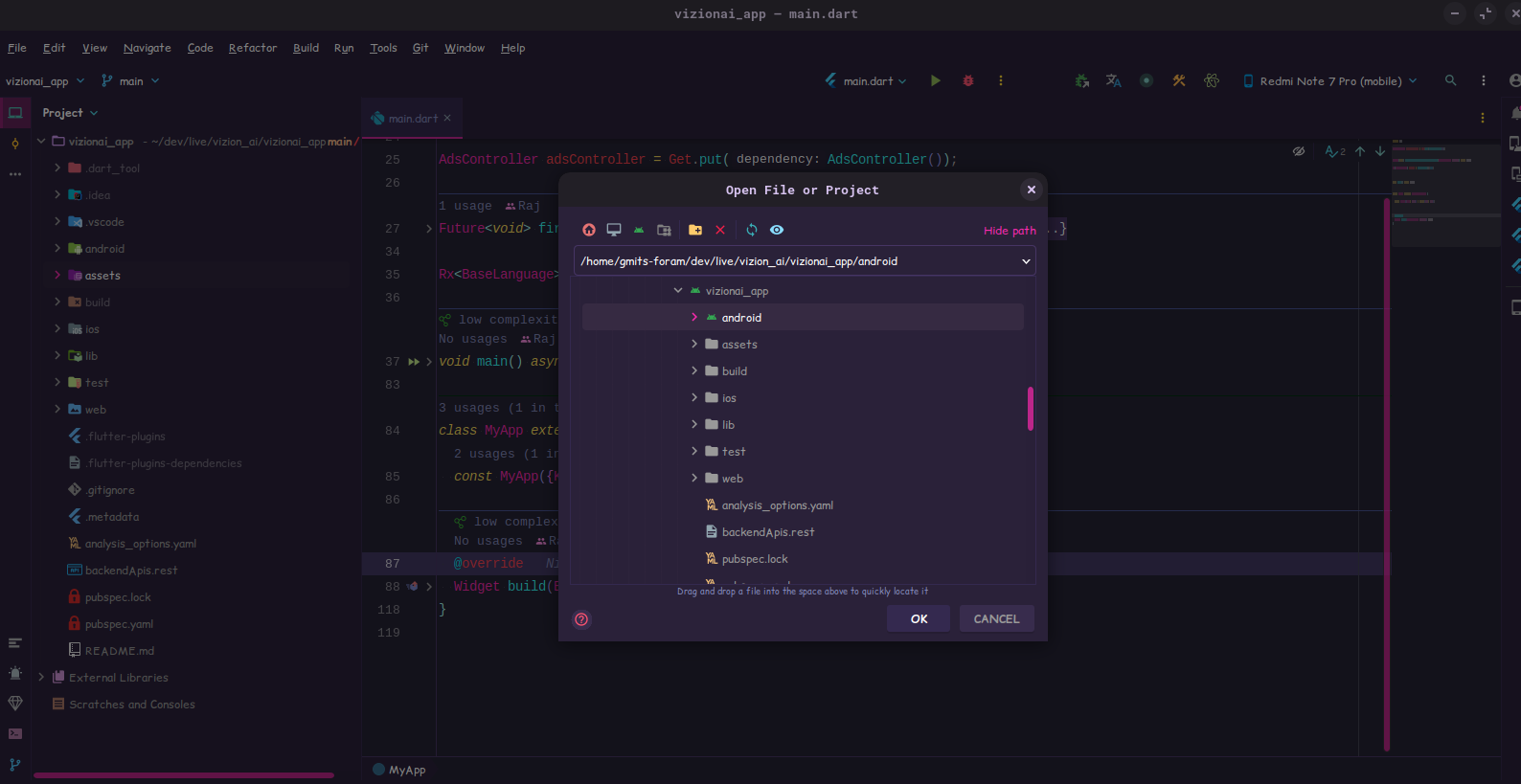Expand .dart_tool folder in Project panel
1521x784 pixels.
click(x=57, y=168)
